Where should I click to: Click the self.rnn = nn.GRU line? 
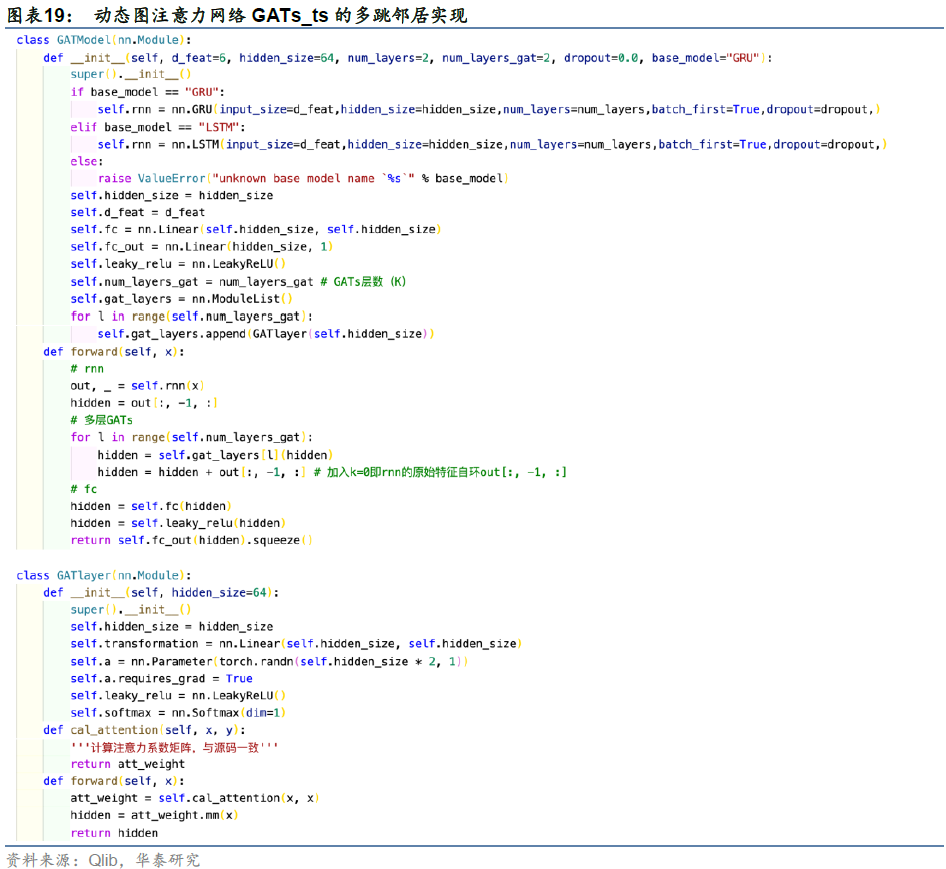488,109
